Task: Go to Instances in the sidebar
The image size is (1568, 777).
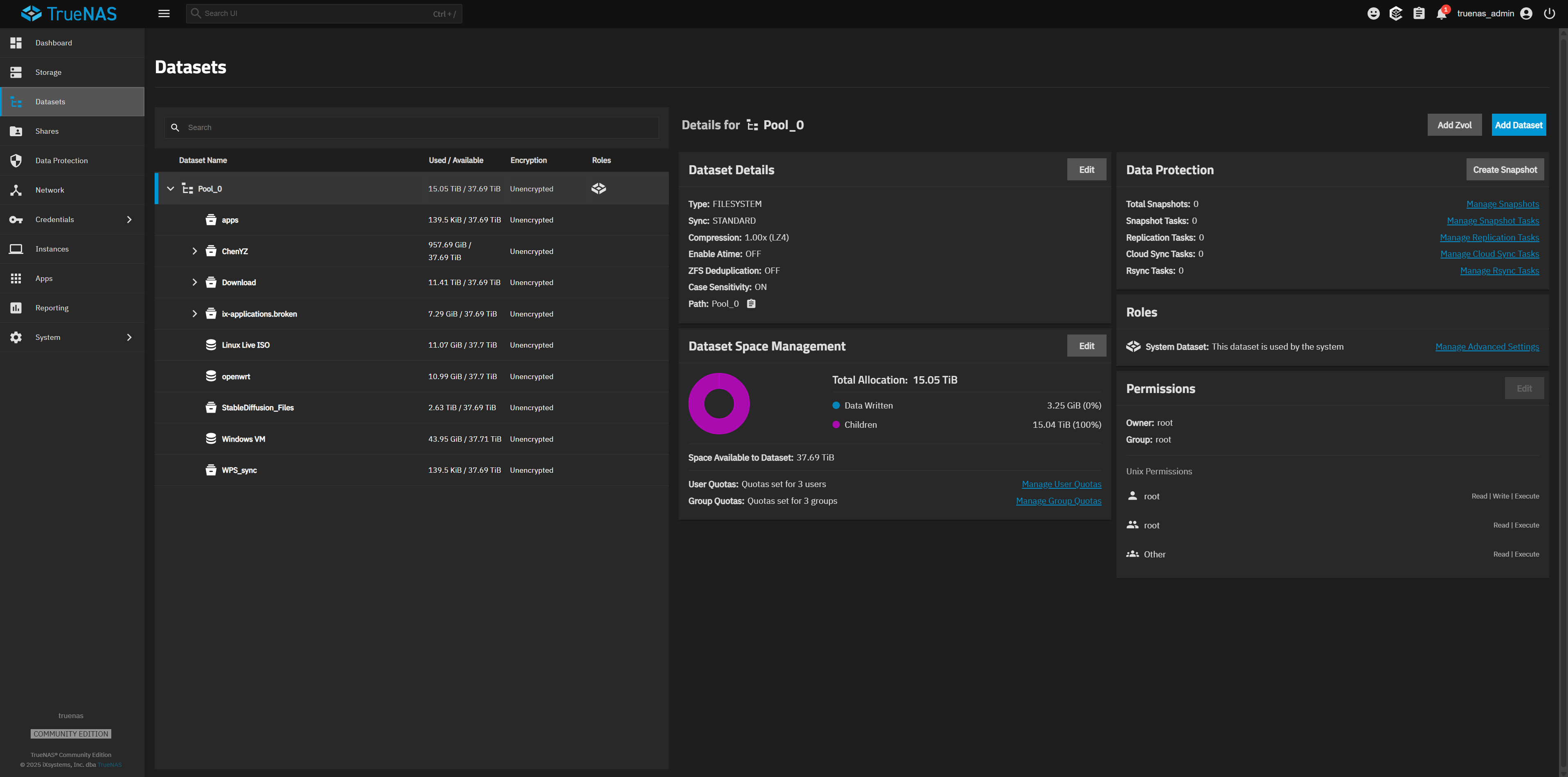Action: tap(72, 249)
